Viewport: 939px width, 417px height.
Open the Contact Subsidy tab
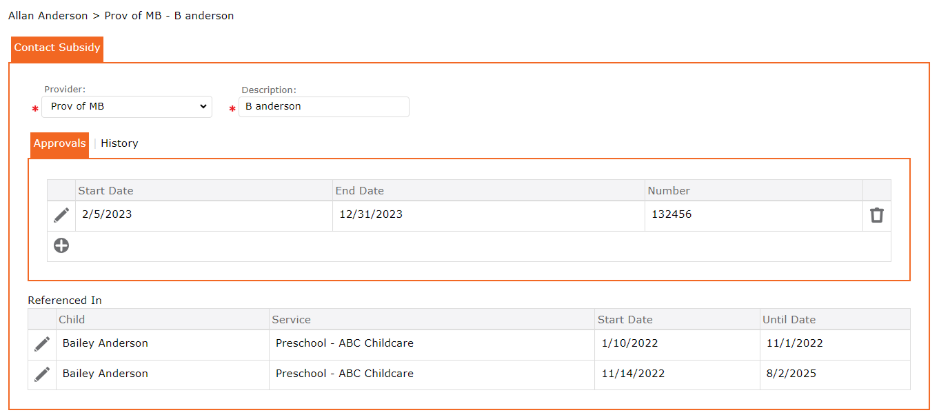click(x=57, y=49)
